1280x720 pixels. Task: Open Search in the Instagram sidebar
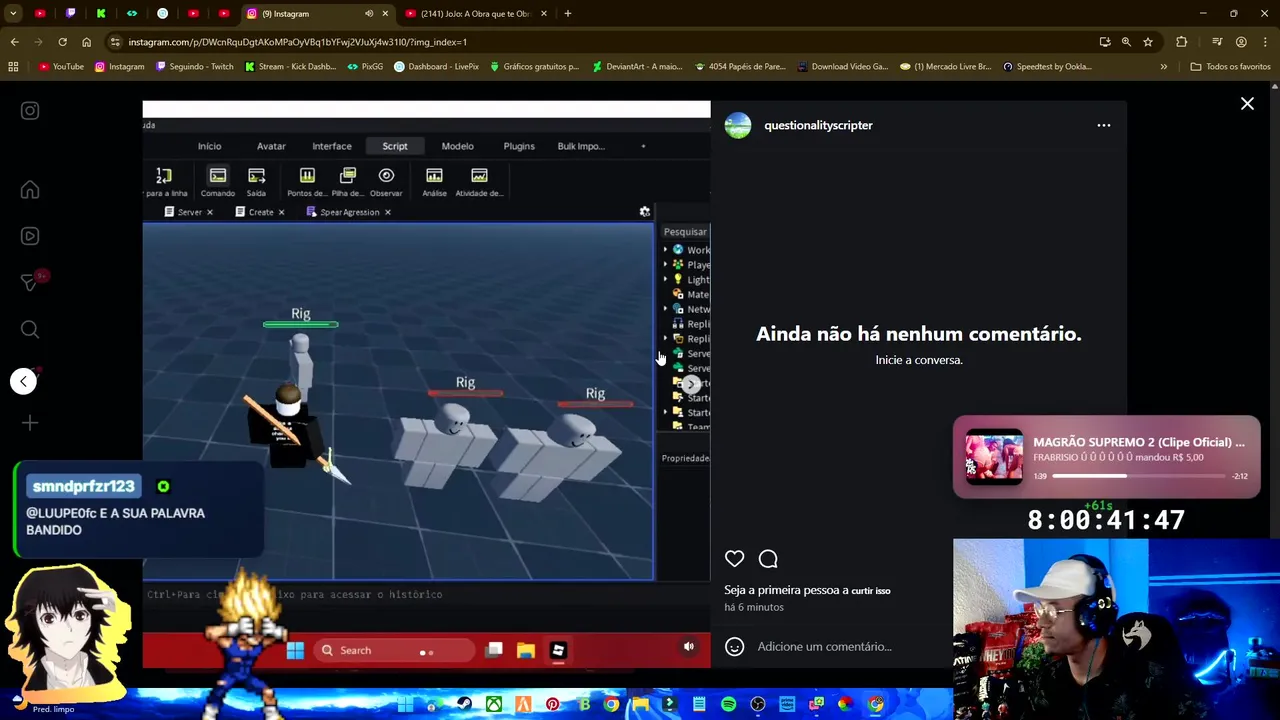point(30,329)
